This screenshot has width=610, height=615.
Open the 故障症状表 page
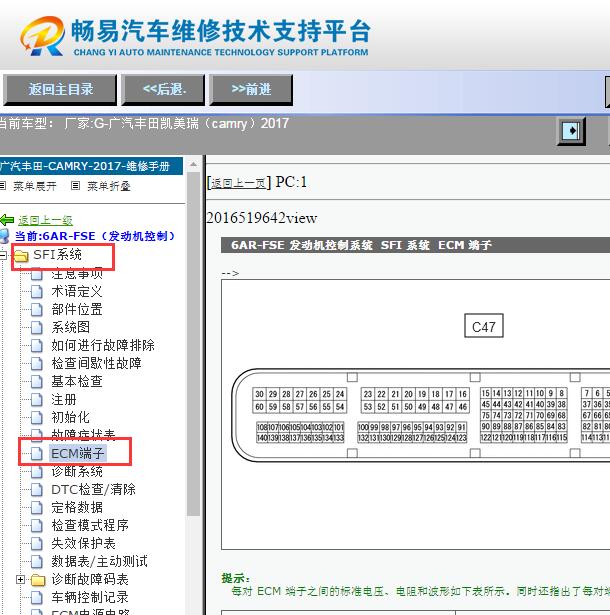pos(83,433)
